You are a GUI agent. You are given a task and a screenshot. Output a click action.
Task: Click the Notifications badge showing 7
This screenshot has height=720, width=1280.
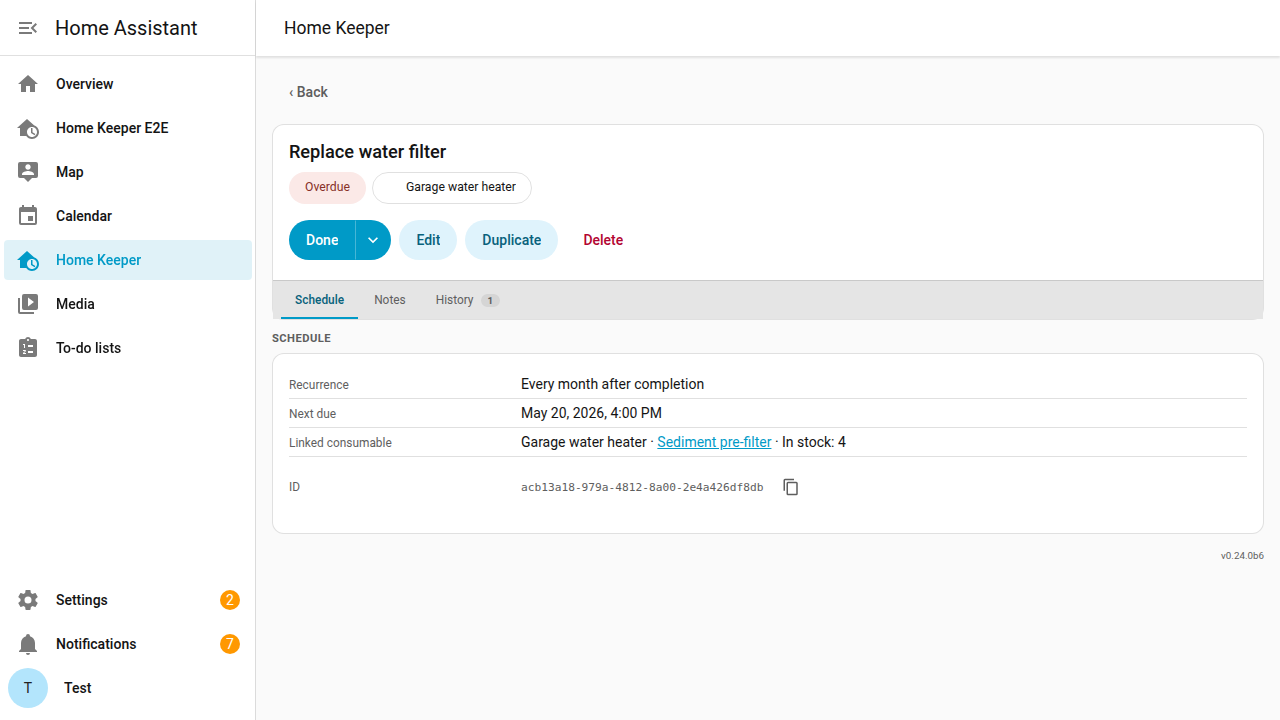click(230, 644)
